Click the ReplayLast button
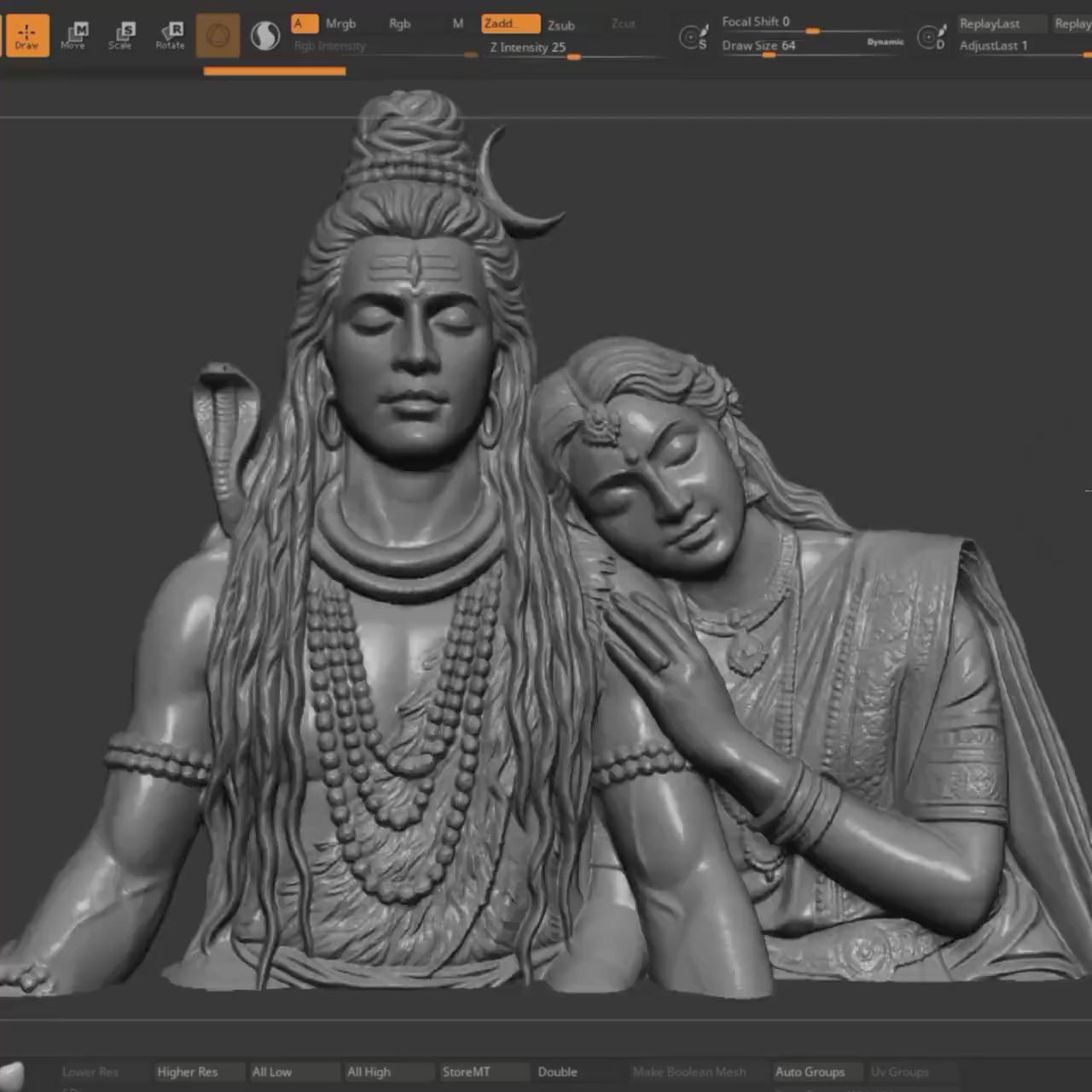1092x1092 pixels. coord(1001,24)
